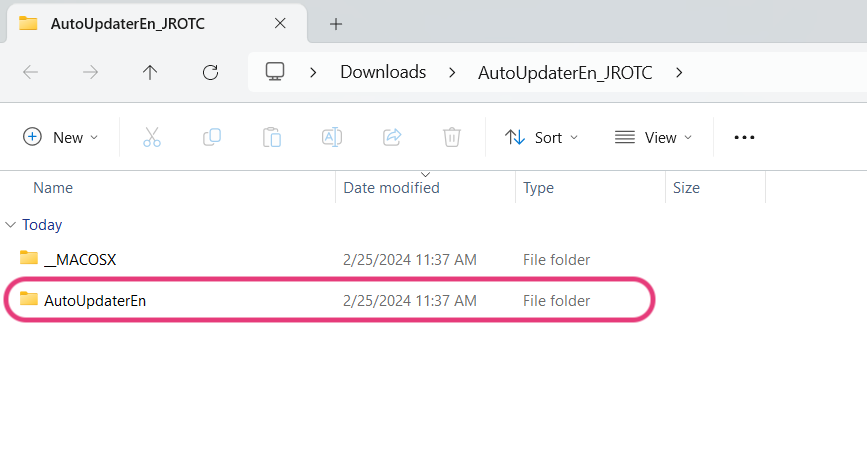867x467 pixels.
Task: Sort by the Date modified column
Action: [x=391, y=188]
